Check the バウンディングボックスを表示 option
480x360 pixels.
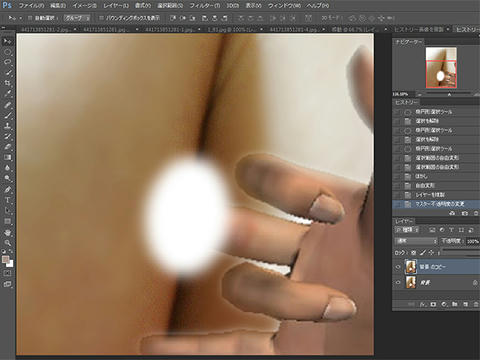click(101, 18)
